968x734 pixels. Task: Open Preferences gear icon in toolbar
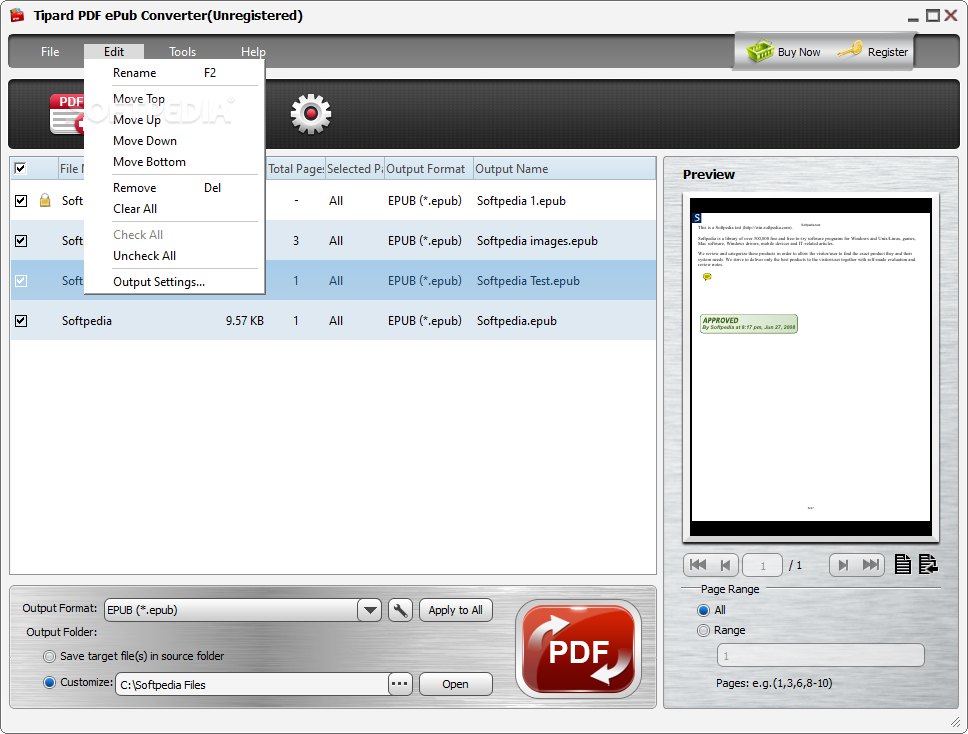pos(311,114)
